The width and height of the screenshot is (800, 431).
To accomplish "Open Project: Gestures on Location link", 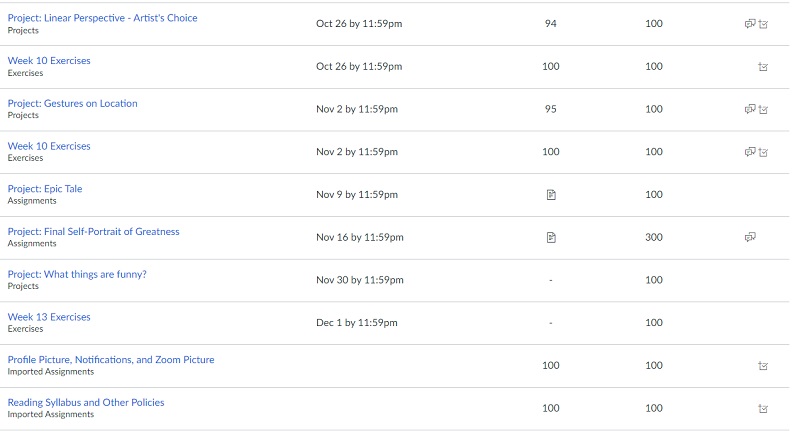I will 72,104.
